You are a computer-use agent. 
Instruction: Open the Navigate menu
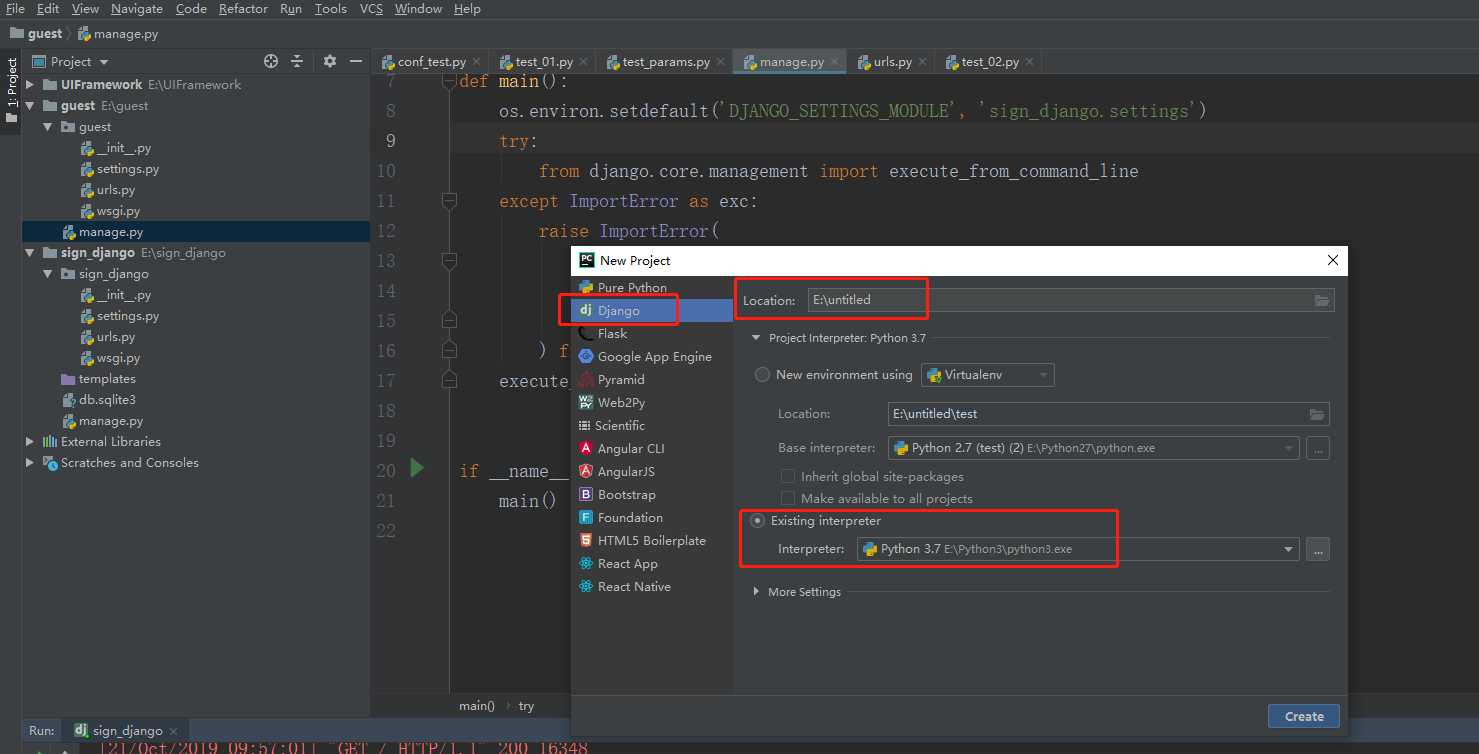click(x=137, y=9)
